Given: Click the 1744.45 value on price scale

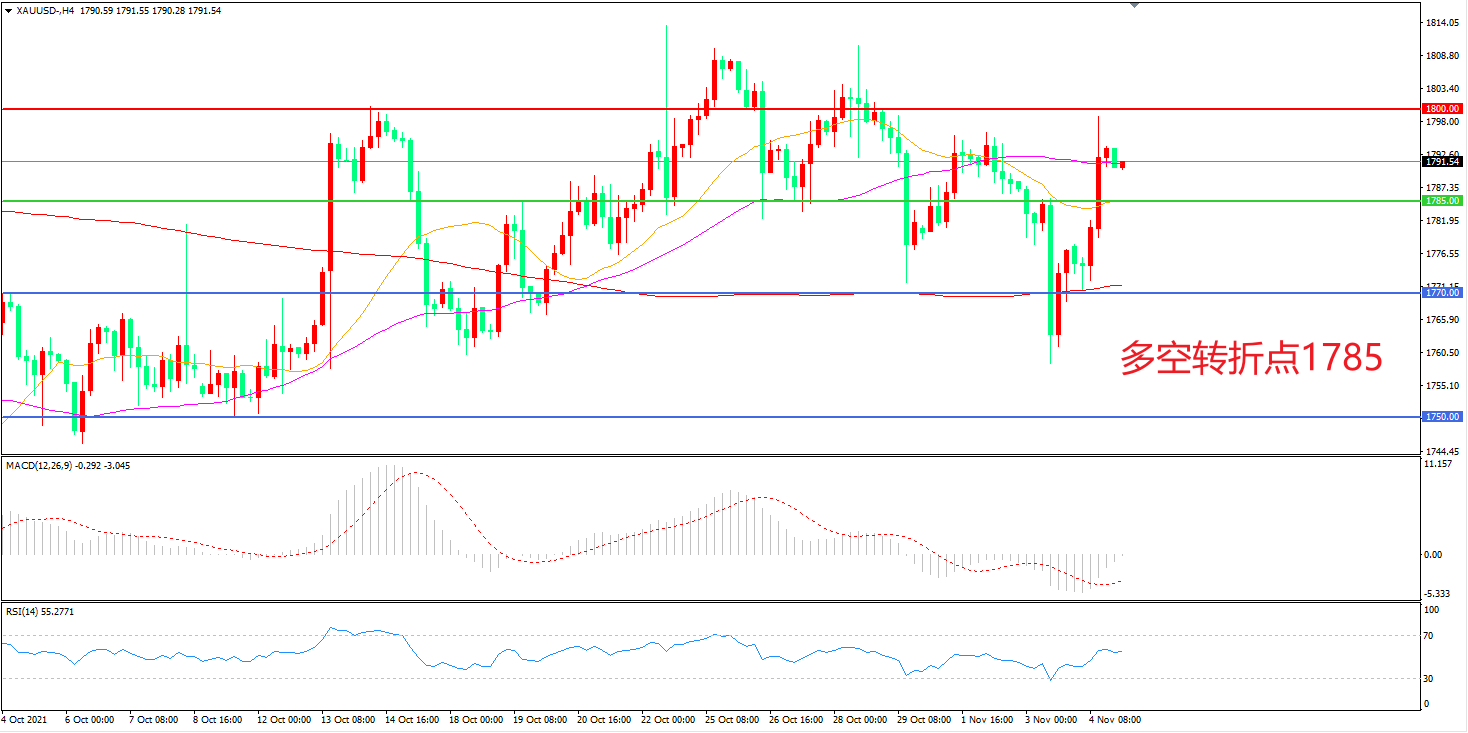Looking at the screenshot, I should (x=1439, y=451).
